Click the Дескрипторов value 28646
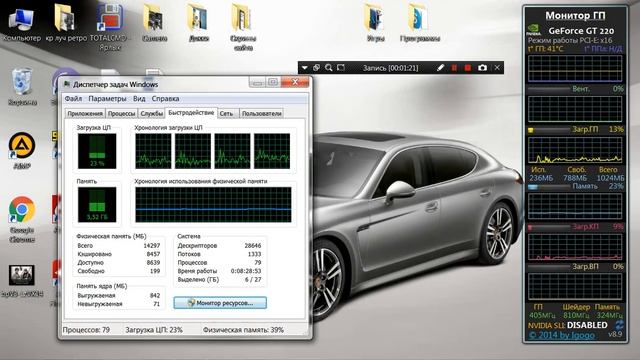 pos(253,246)
